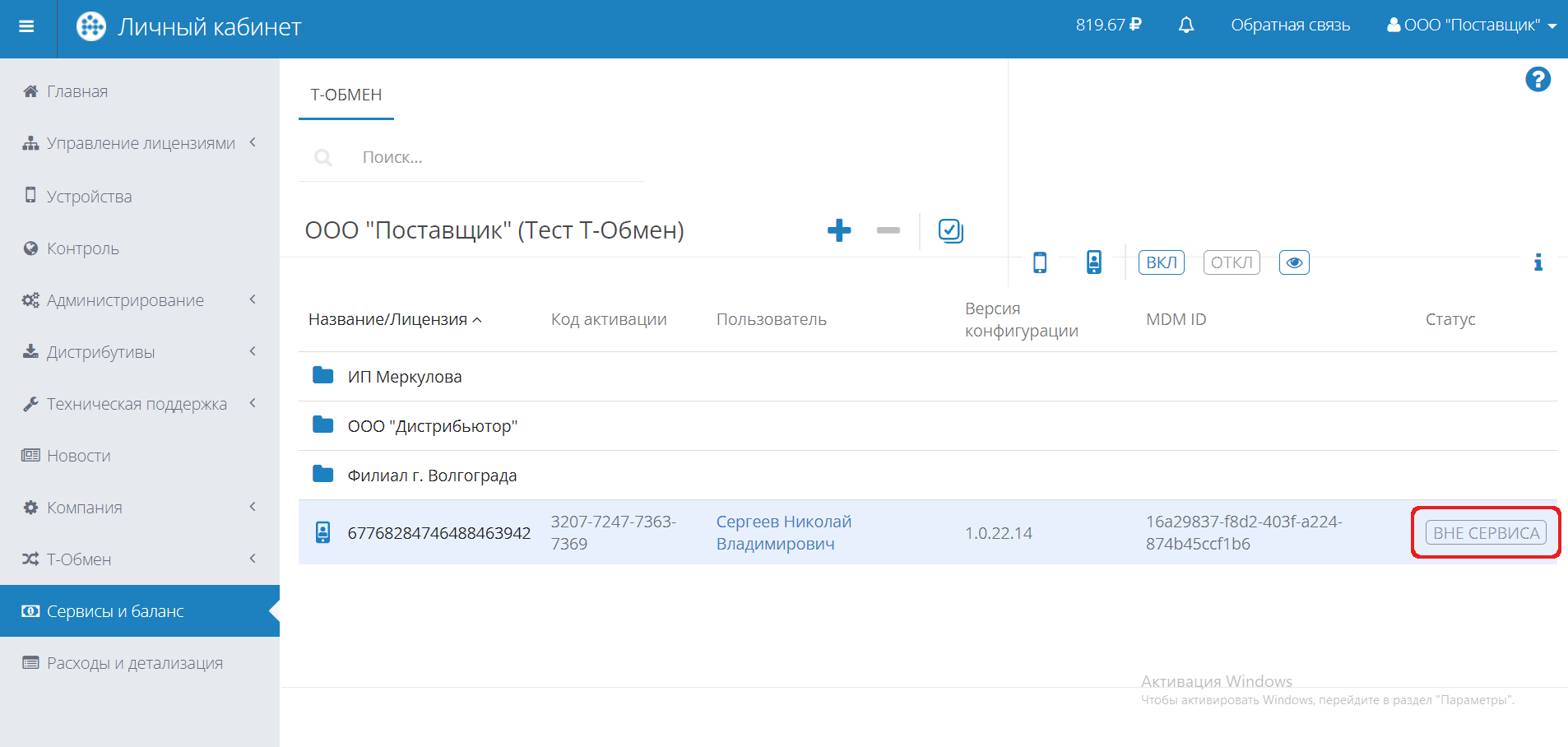The width and height of the screenshot is (1568, 747).
Task: Toggle the hamburger sidebar menu
Action: click(26, 26)
